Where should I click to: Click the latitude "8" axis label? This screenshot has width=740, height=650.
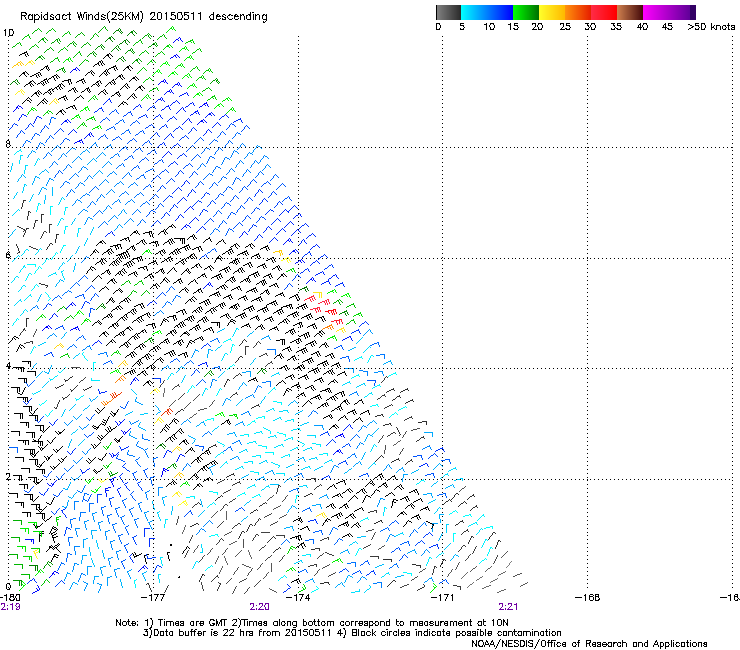(8, 144)
